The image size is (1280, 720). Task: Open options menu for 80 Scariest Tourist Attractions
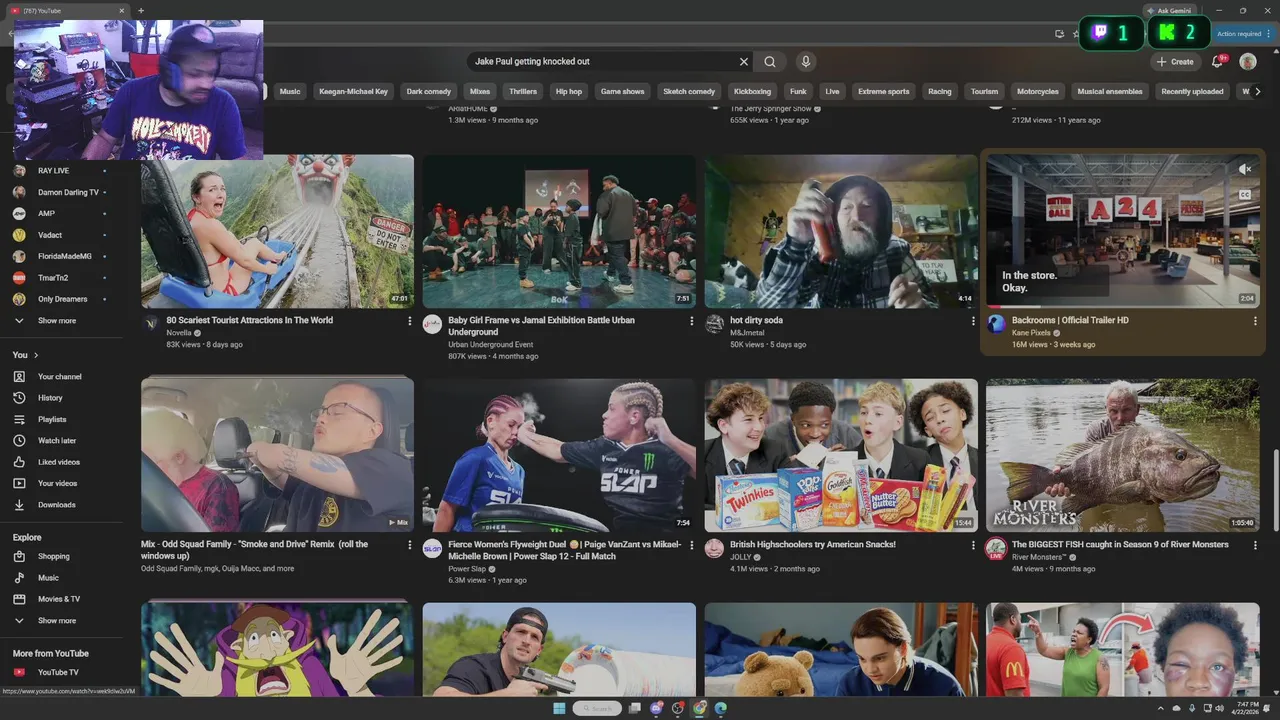pyautogui.click(x=409, y=321)
